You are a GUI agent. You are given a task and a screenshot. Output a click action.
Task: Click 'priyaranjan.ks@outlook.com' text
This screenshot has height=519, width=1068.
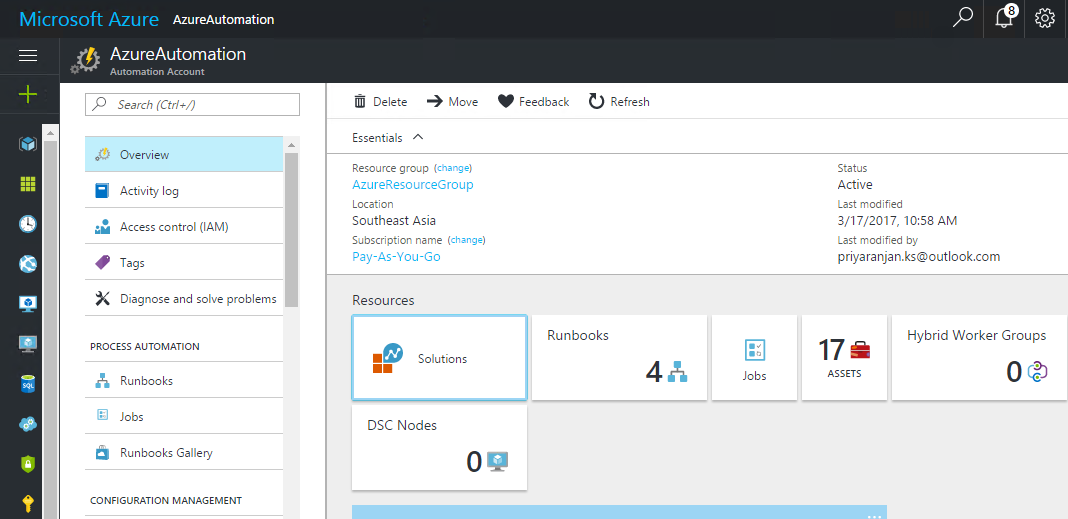pos(918,257)
